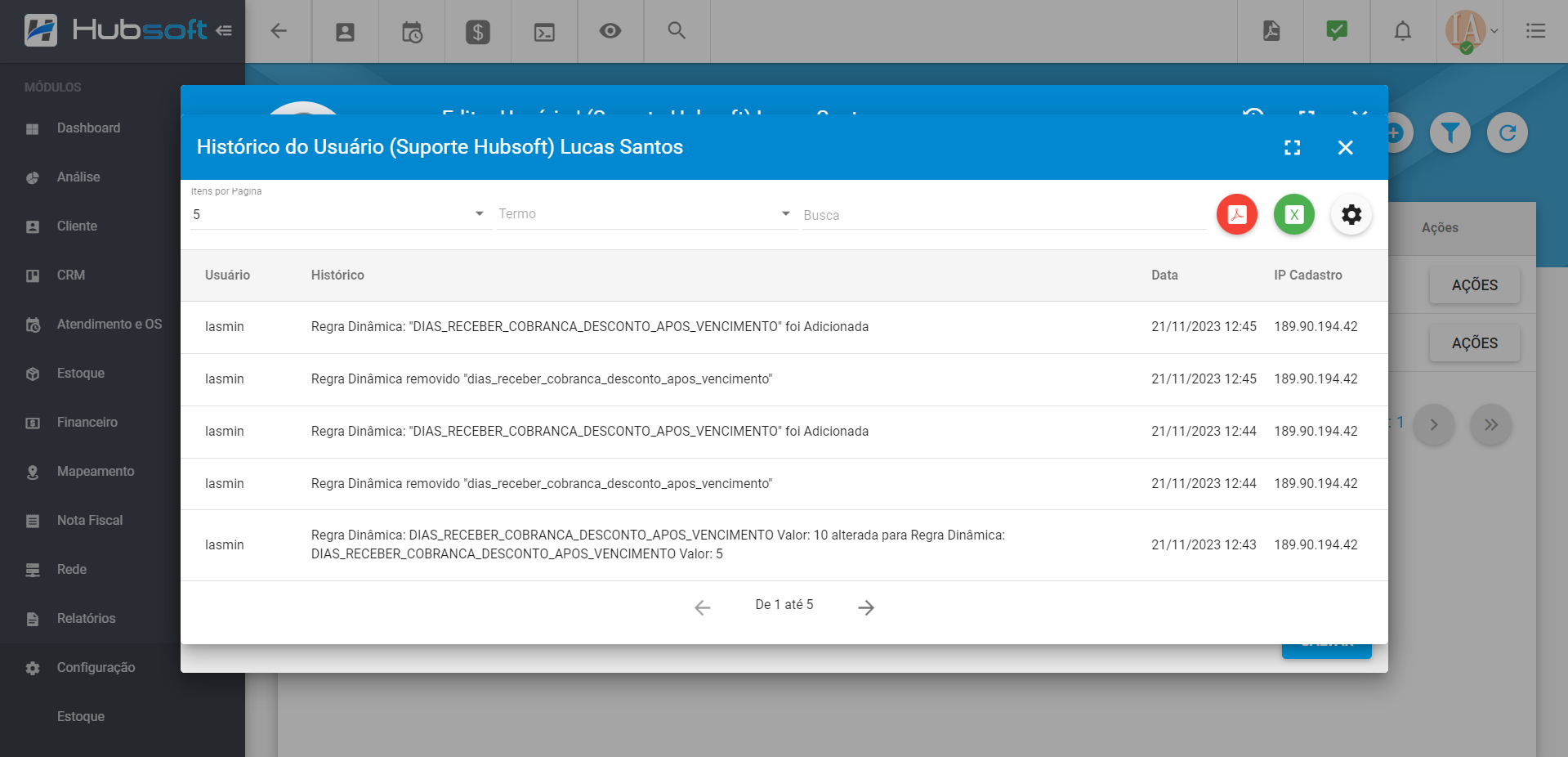Export history to Excel with green button
The width and height of the screenshot is (1568, 757).
pos(1294,214)
